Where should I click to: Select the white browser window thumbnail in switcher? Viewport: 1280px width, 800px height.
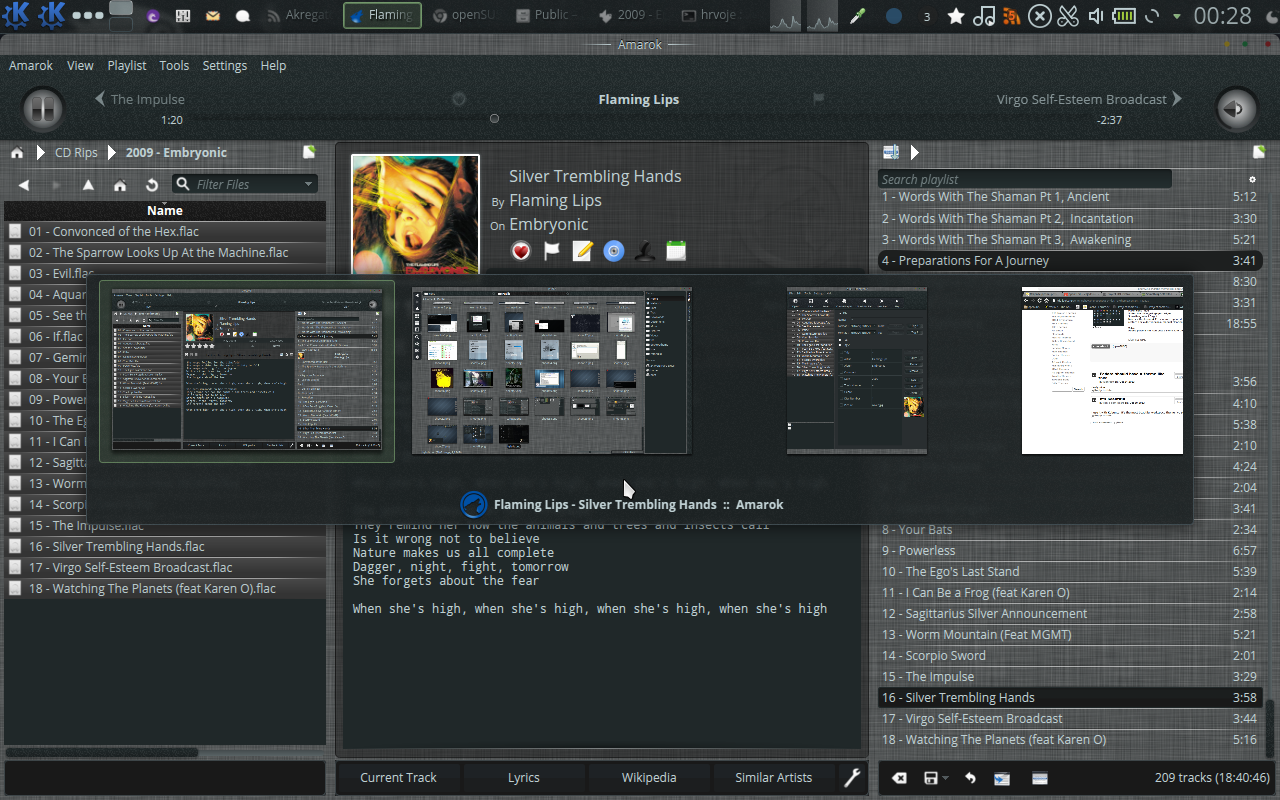[x=1102, y=371]
